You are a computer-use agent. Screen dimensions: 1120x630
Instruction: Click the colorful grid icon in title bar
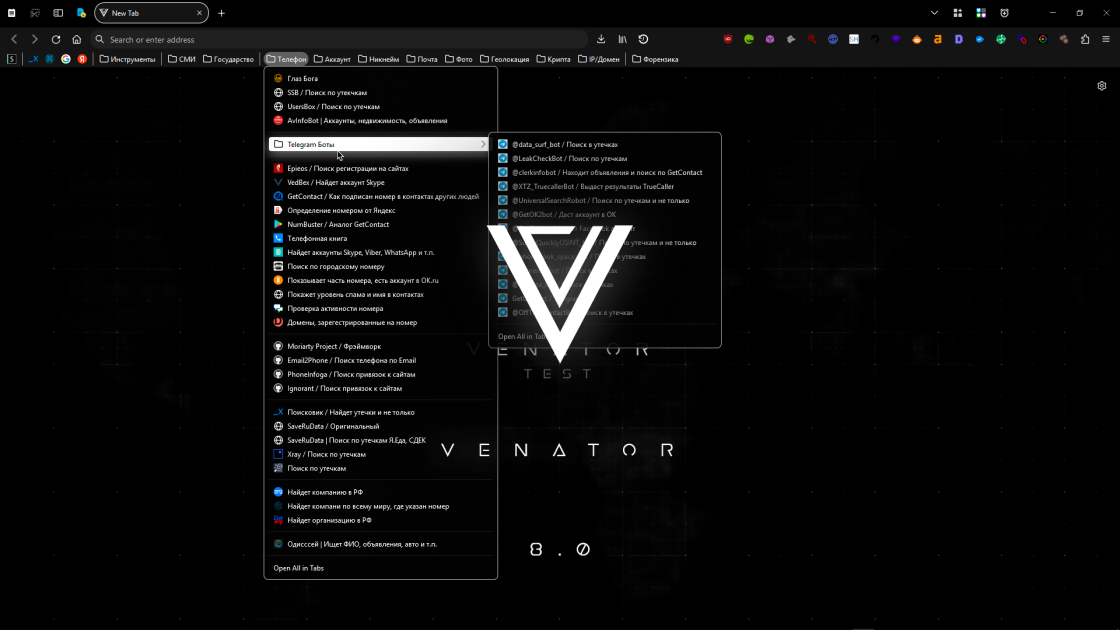pos(981,13)
